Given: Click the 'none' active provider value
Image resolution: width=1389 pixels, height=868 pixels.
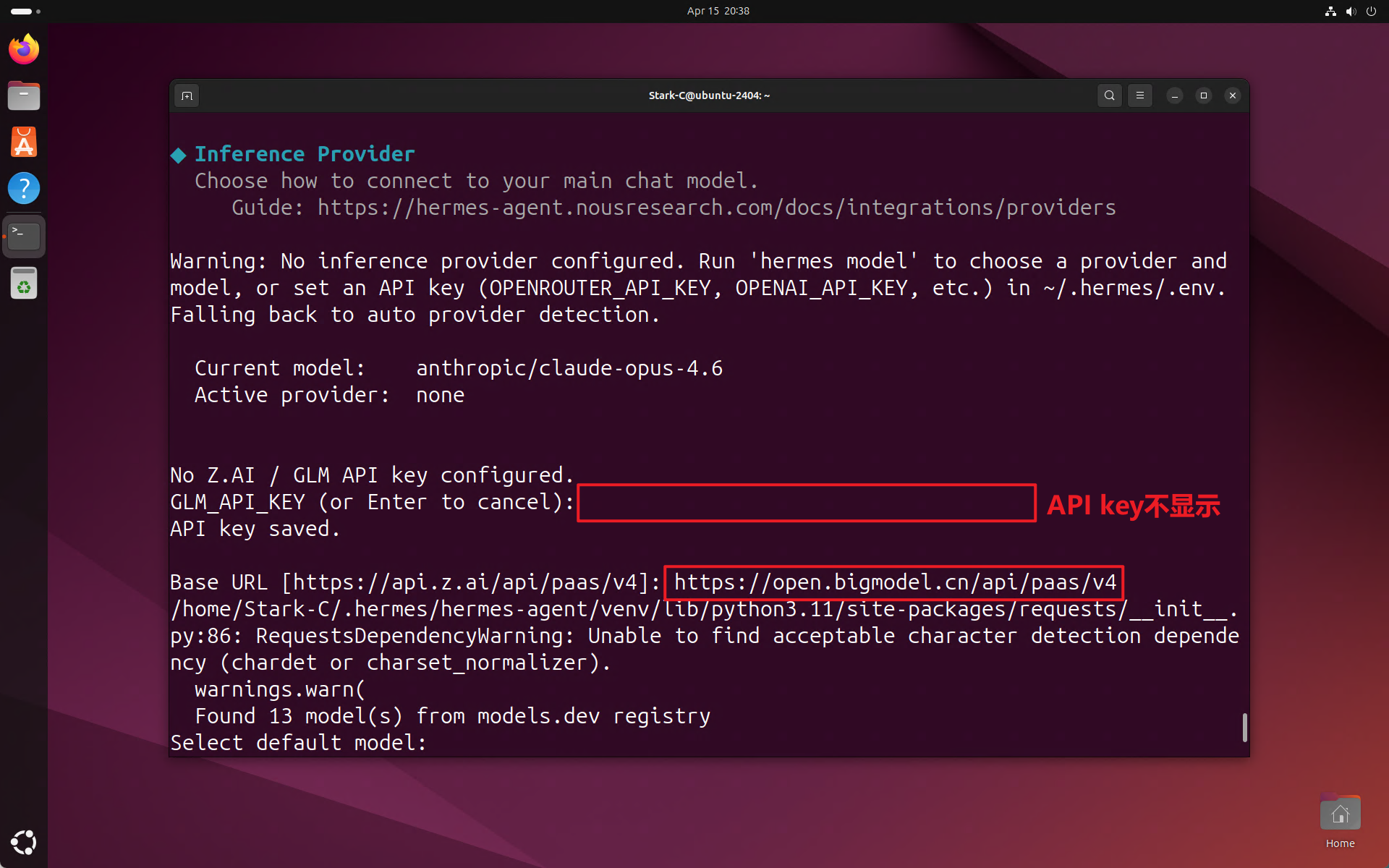Looking at the screenshot, I should point(441,395).
